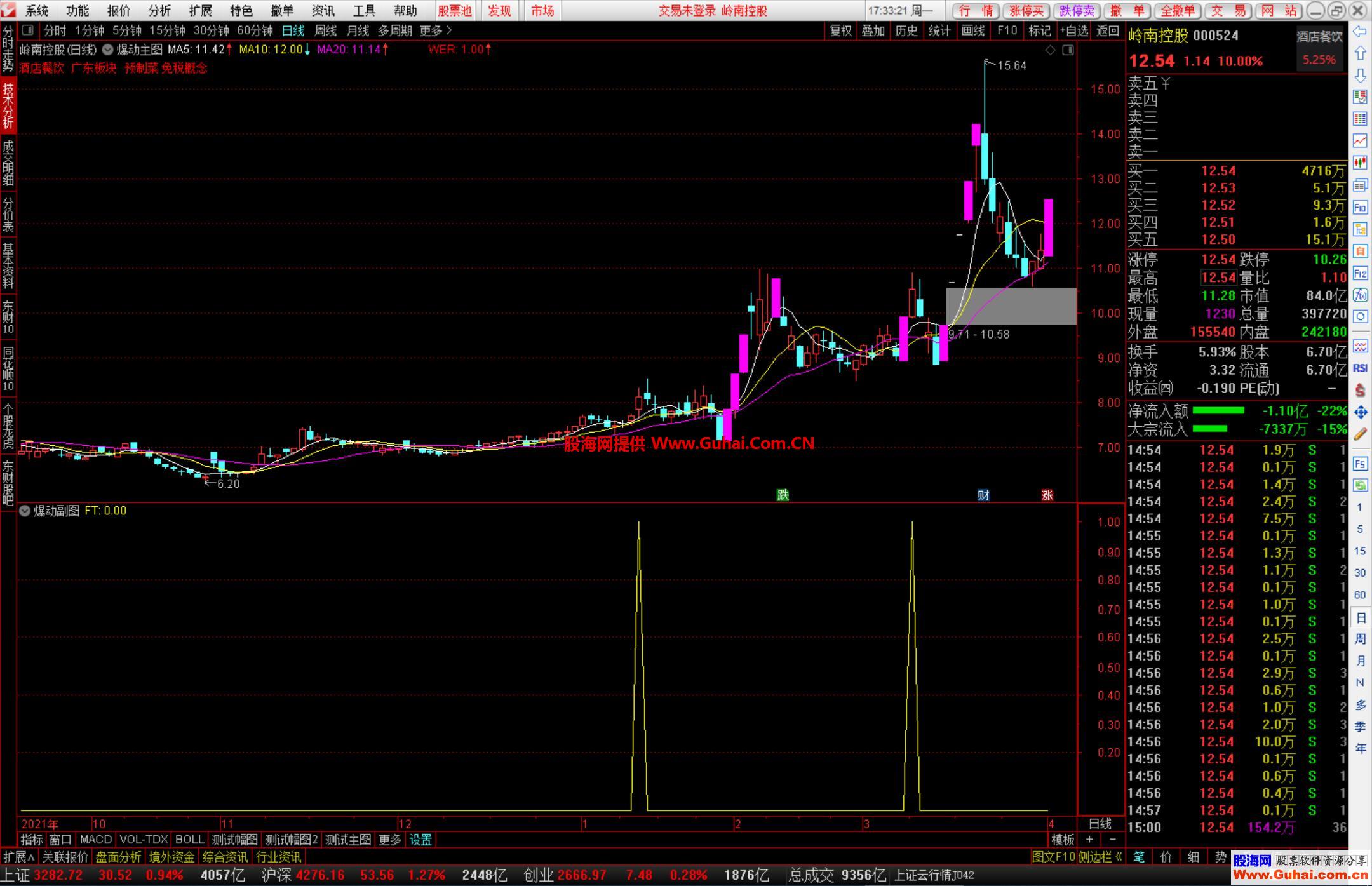Click the +自选 add to watchlist button
The image size is (1372, 886).
pos(1073,30)
